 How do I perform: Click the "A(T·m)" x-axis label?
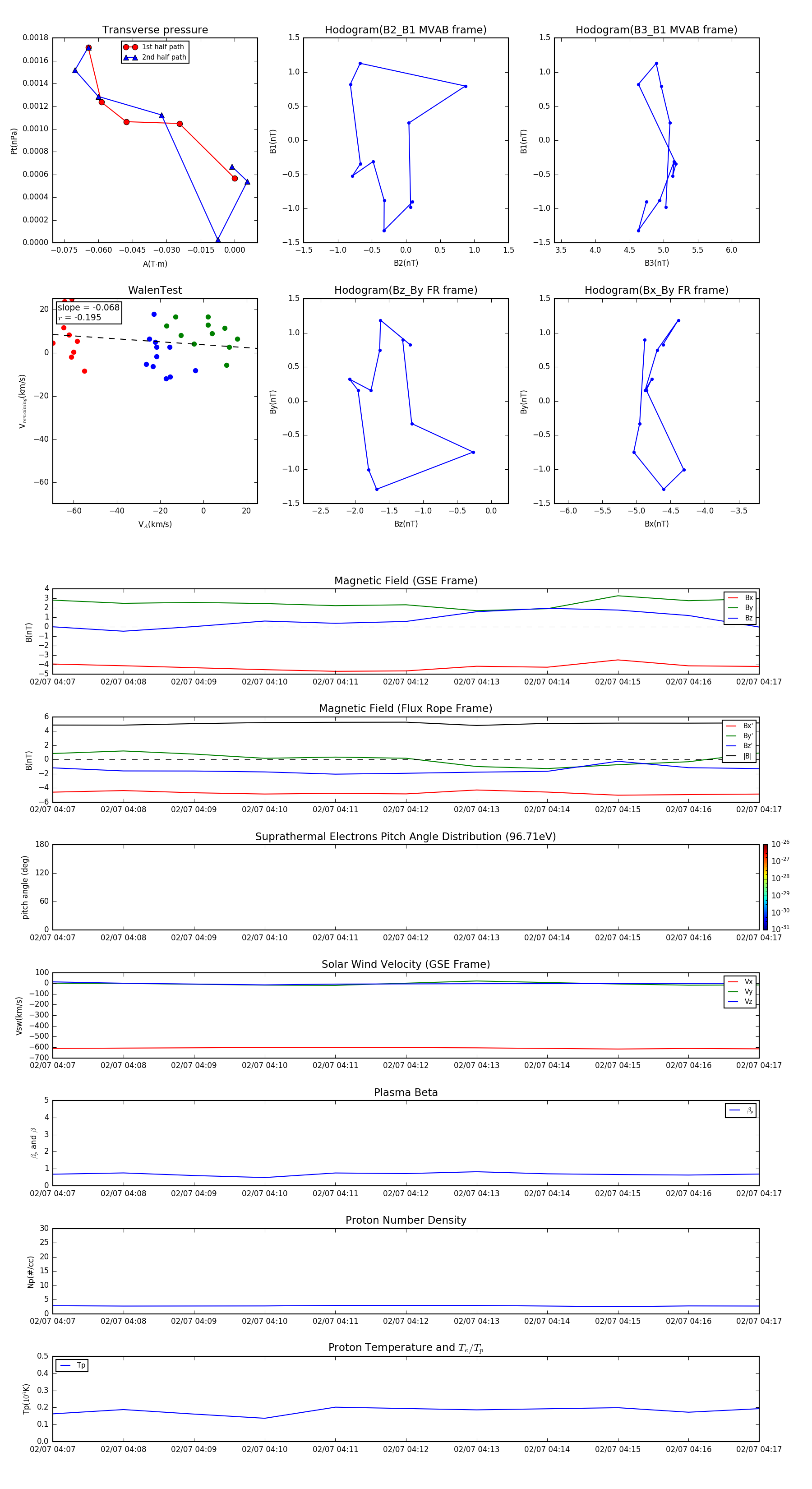[155, 264]
